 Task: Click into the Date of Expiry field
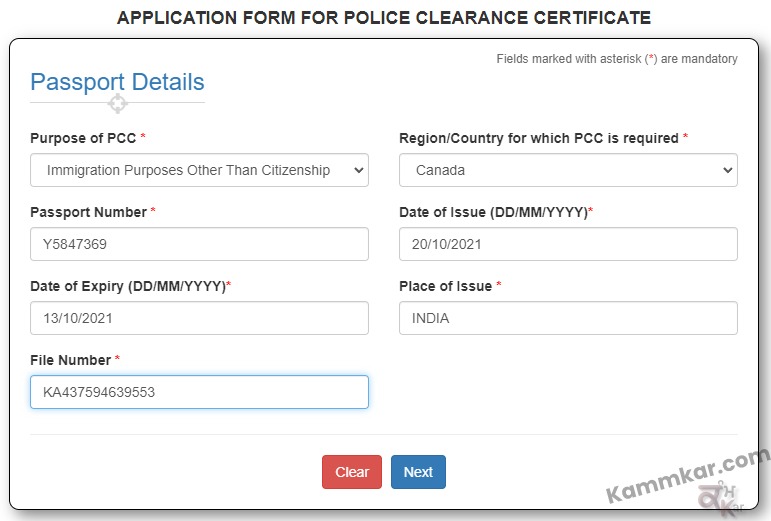pyautogui.click(x=199, y=318)
